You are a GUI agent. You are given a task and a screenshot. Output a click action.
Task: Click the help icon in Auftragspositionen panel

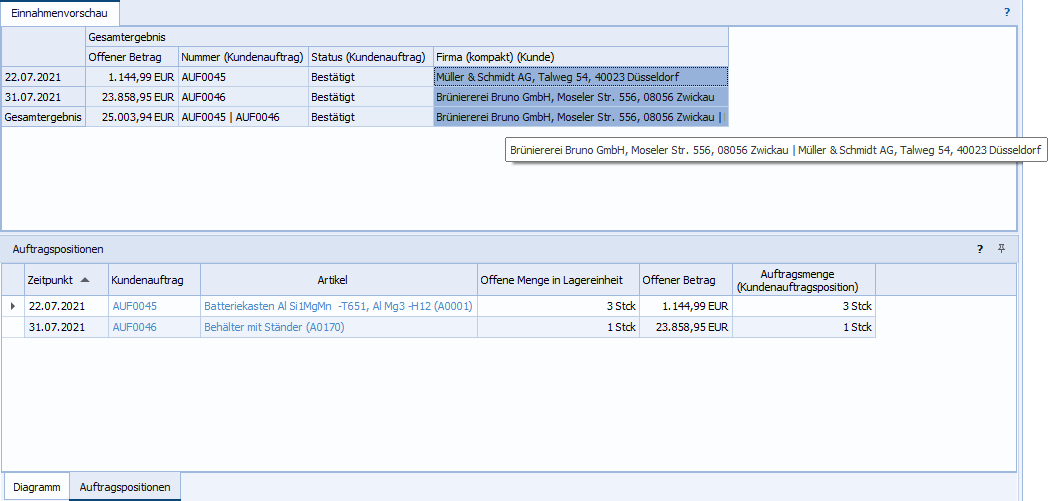click(x=980, y=249)
